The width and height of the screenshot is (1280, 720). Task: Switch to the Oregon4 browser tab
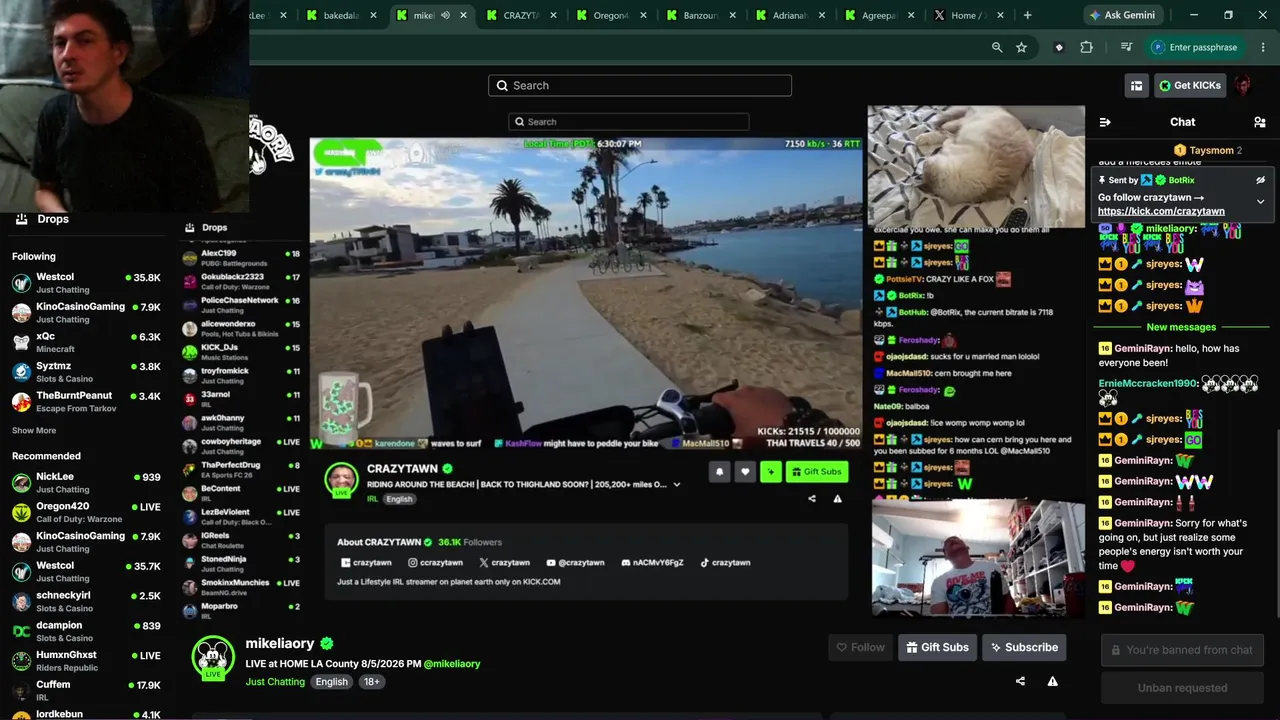click(x=613, y=15)
